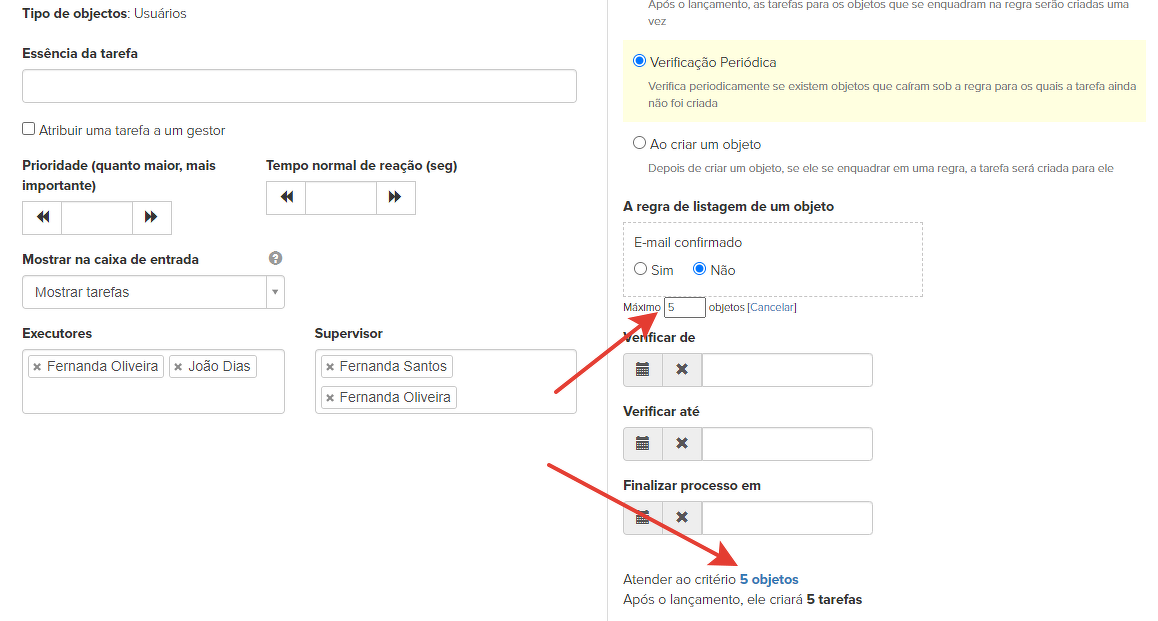
Task: Increase priority with the forward arrows
Action: (x=151, y=218)
